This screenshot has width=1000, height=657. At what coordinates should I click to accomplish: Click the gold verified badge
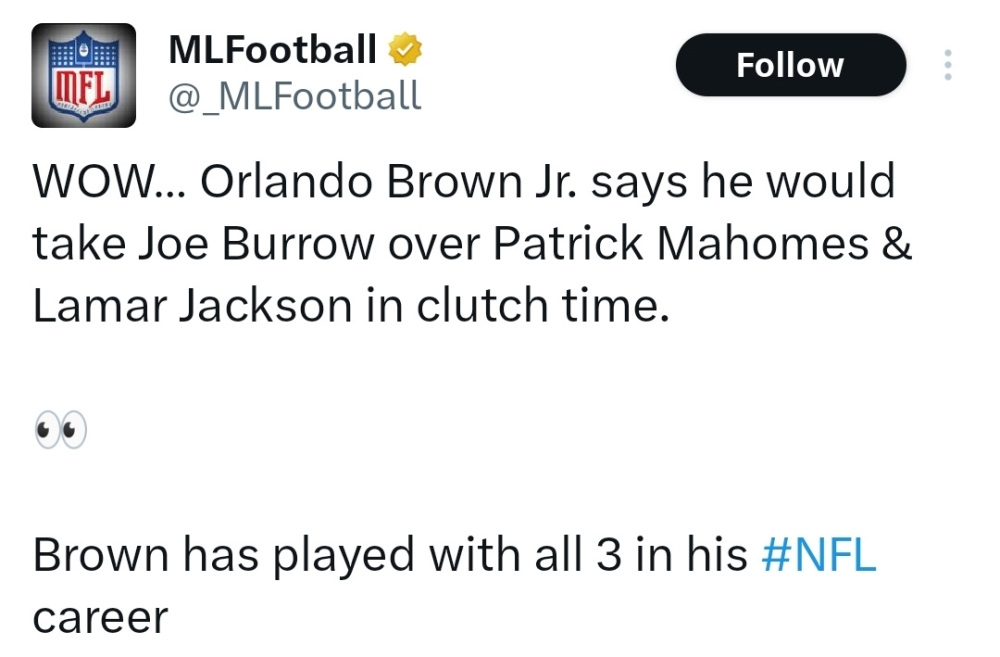[406, 48]
